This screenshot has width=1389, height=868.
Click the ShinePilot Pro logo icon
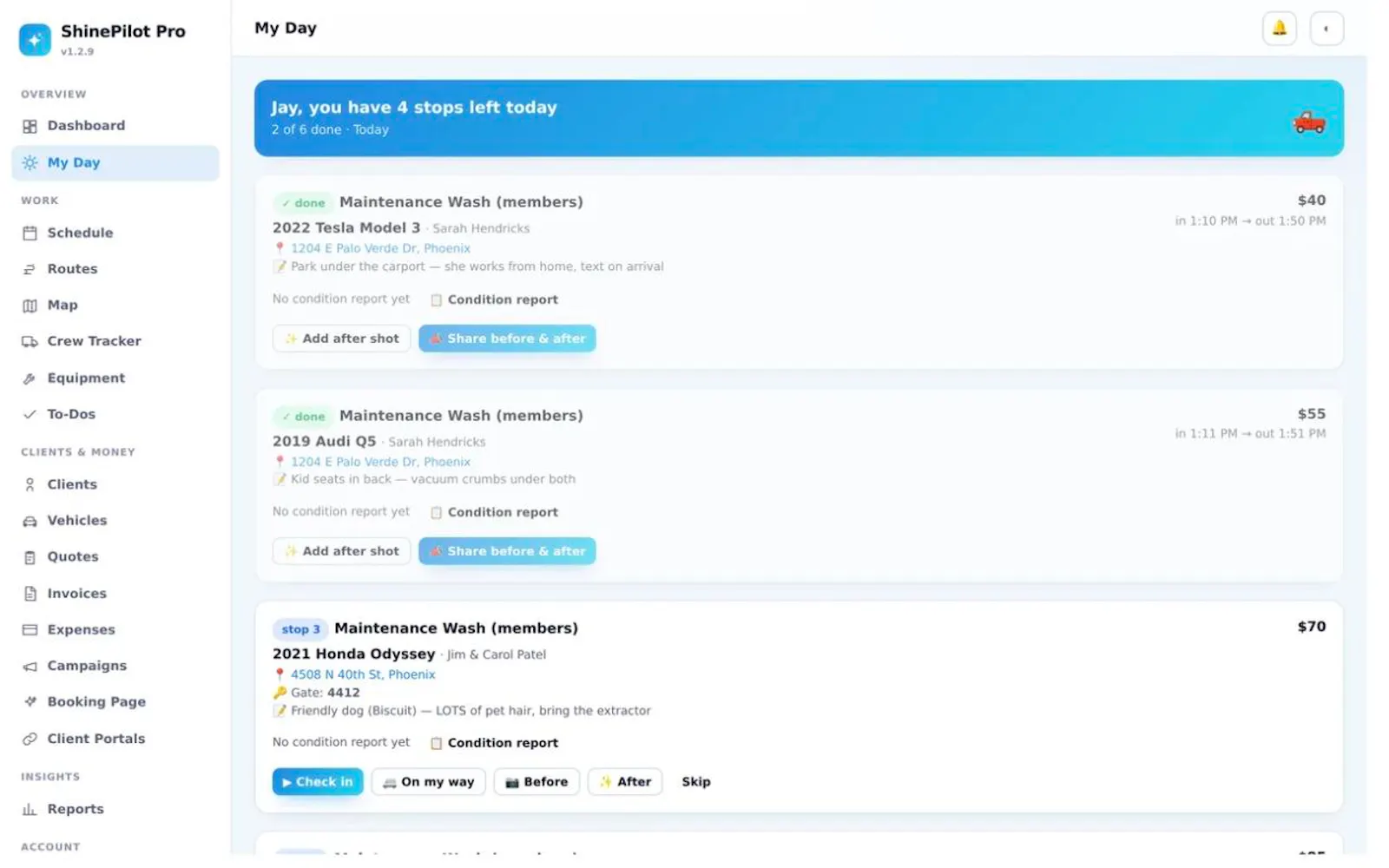[35, 39]
